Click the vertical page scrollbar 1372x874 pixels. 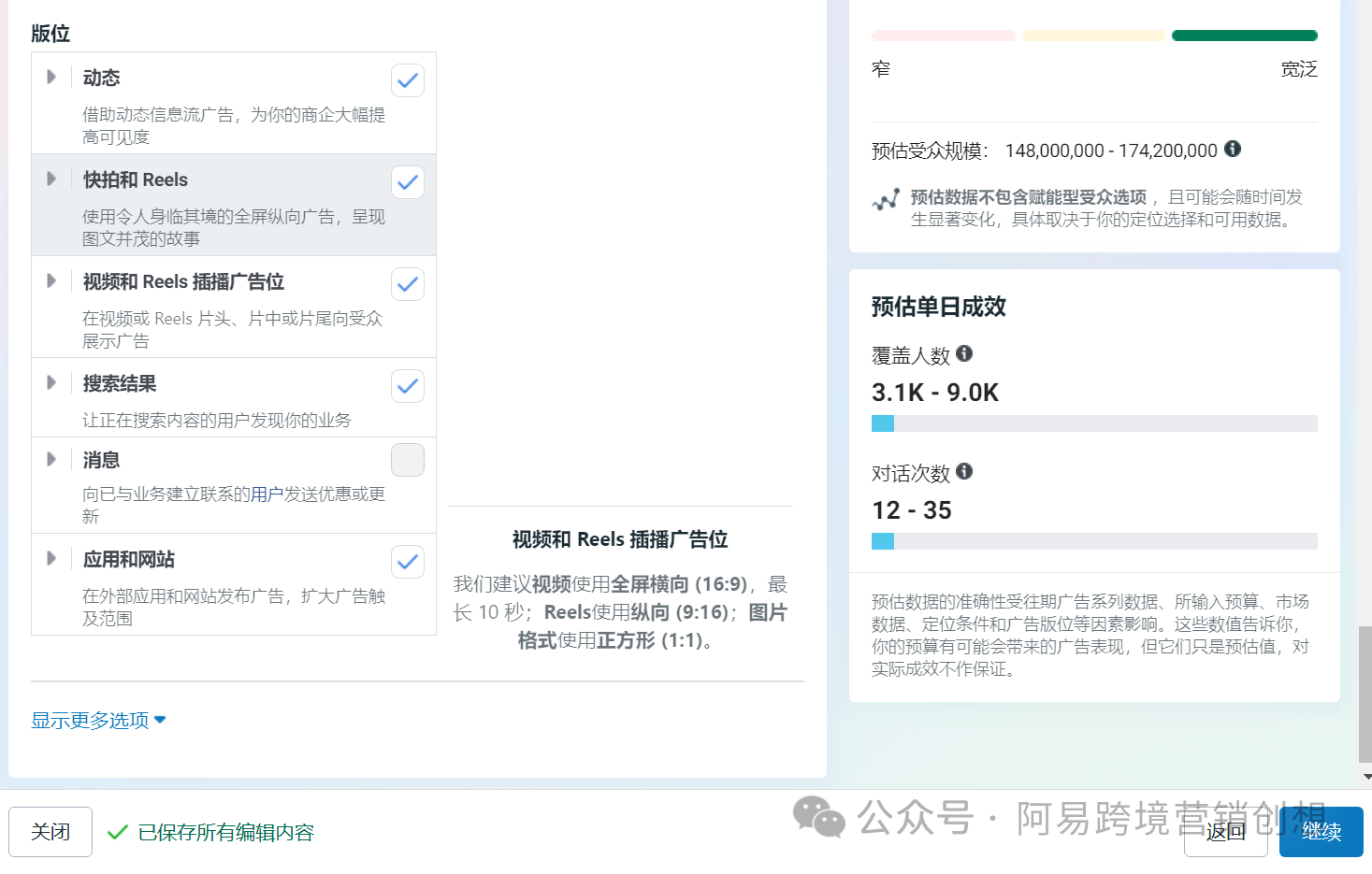pos(1365,695)
